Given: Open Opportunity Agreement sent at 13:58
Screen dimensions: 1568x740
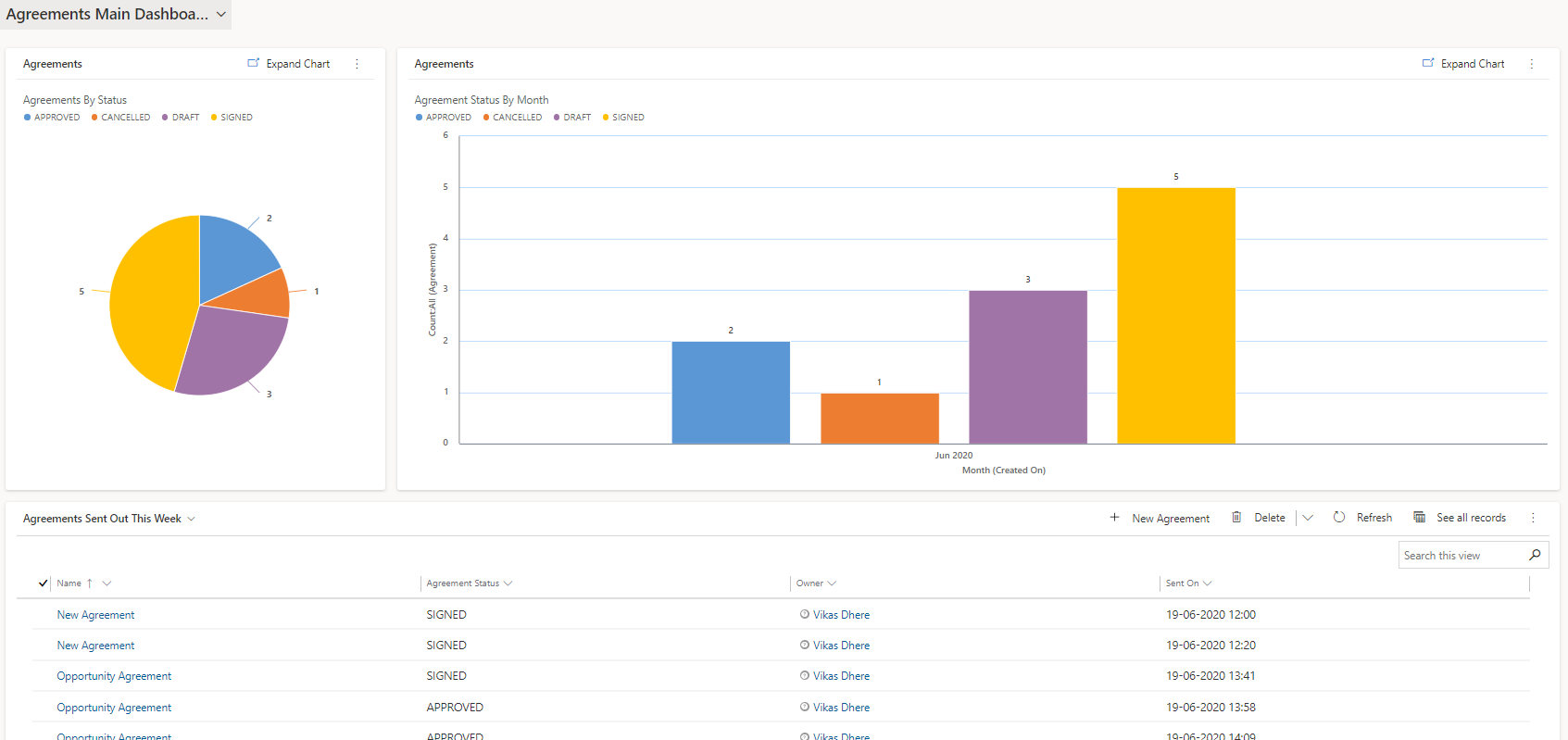Looking at the screenshot, I should pos(114,708).
